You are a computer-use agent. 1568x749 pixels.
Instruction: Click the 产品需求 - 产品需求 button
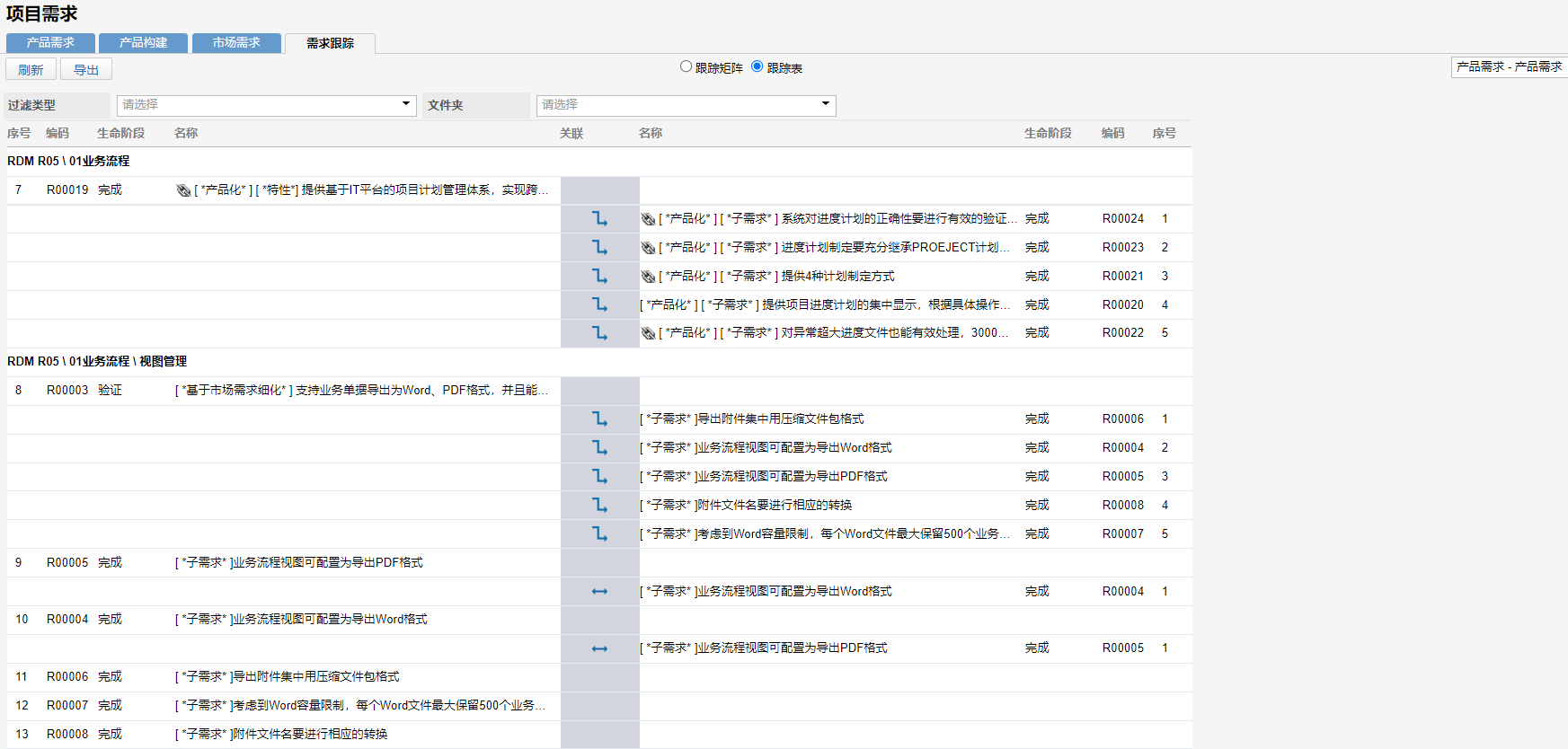pos(1509,67)
